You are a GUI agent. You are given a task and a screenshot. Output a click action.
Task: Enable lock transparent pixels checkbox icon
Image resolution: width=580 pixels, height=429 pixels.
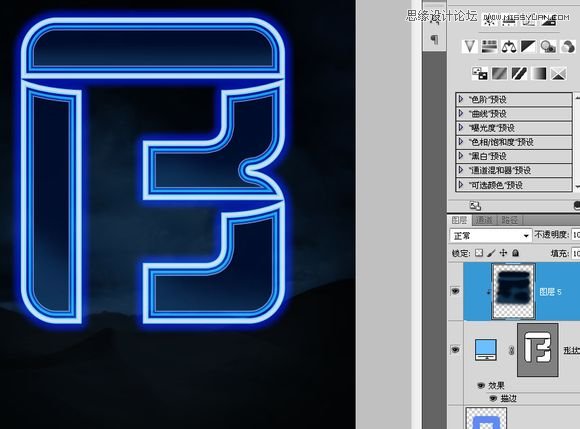(x=479, y=253)
